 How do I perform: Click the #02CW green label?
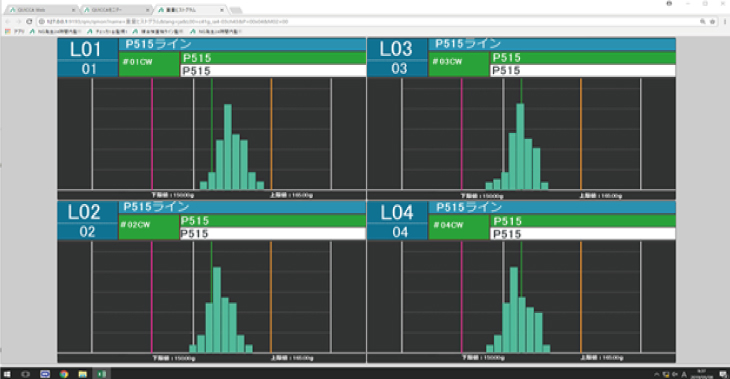point(149,227)
